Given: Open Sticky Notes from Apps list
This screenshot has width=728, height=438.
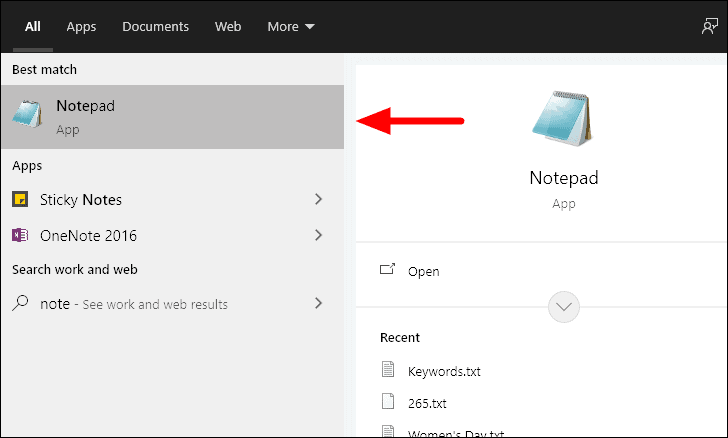Looking at the screenshot, I should click(x=172, y=199).
